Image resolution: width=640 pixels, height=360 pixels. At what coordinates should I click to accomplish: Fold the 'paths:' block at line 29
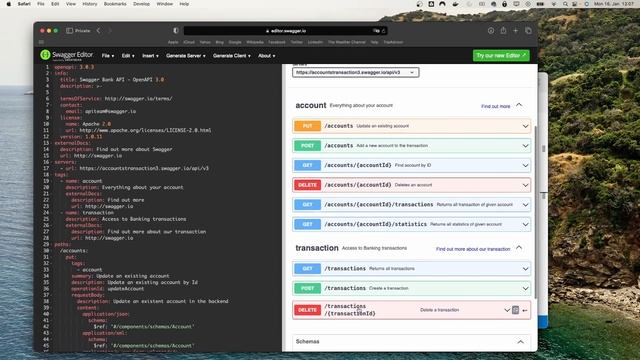coord(51,244)
